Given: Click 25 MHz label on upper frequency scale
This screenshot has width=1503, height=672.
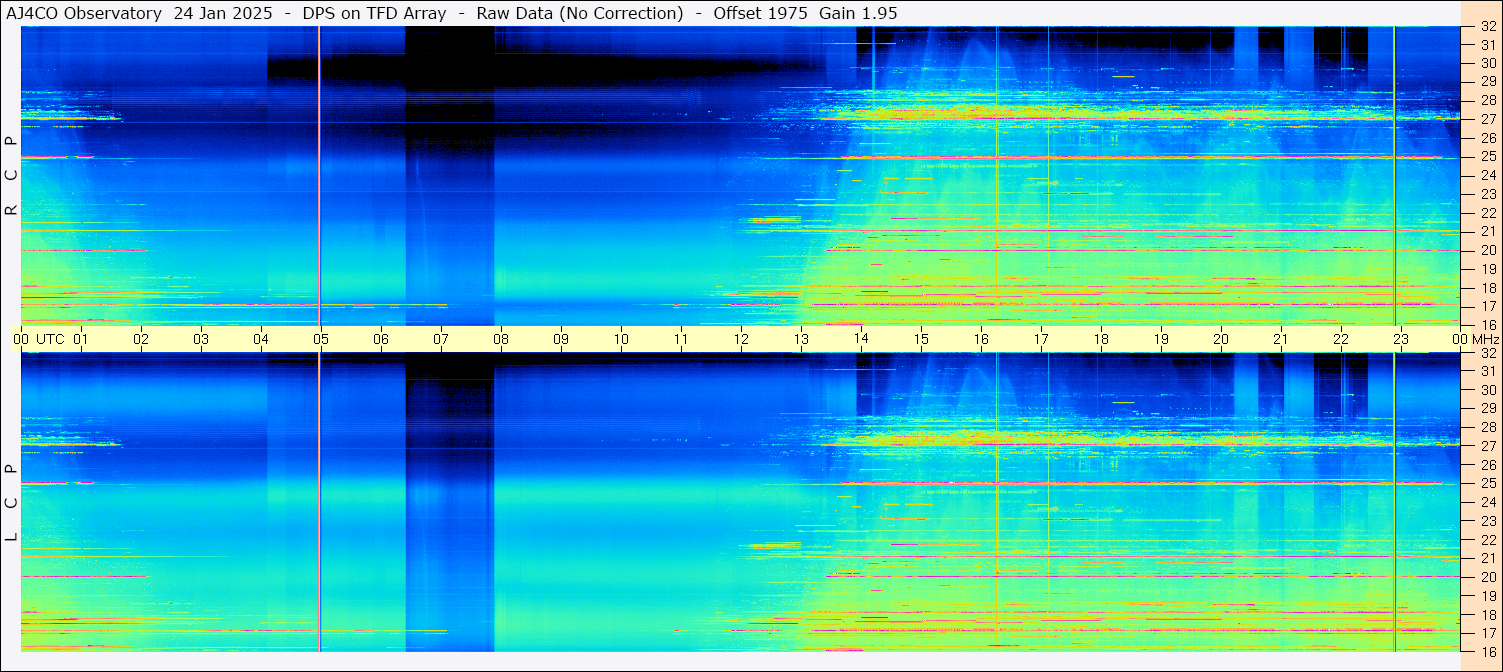Looking at the screenshot, I should pyautogui.click(x=1487, y=156).
